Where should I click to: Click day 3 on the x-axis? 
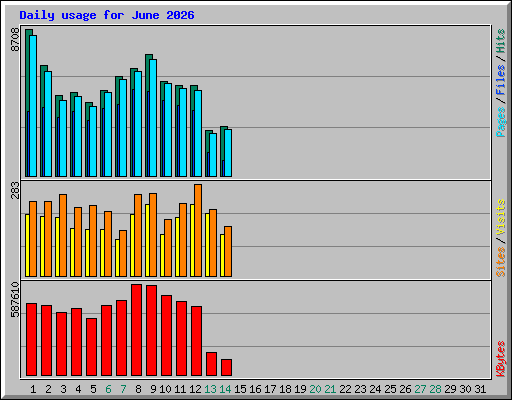[63, 389]
